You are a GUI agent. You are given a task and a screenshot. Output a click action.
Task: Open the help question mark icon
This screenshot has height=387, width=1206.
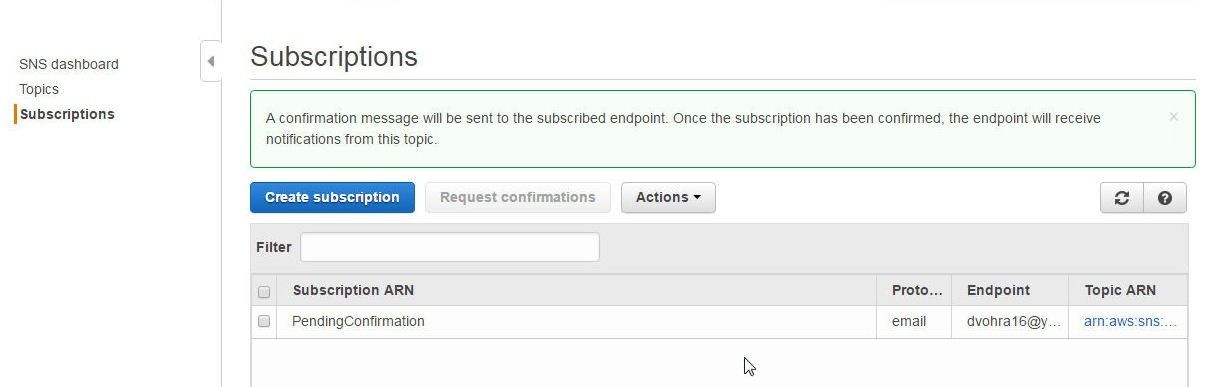[1165, 198]
